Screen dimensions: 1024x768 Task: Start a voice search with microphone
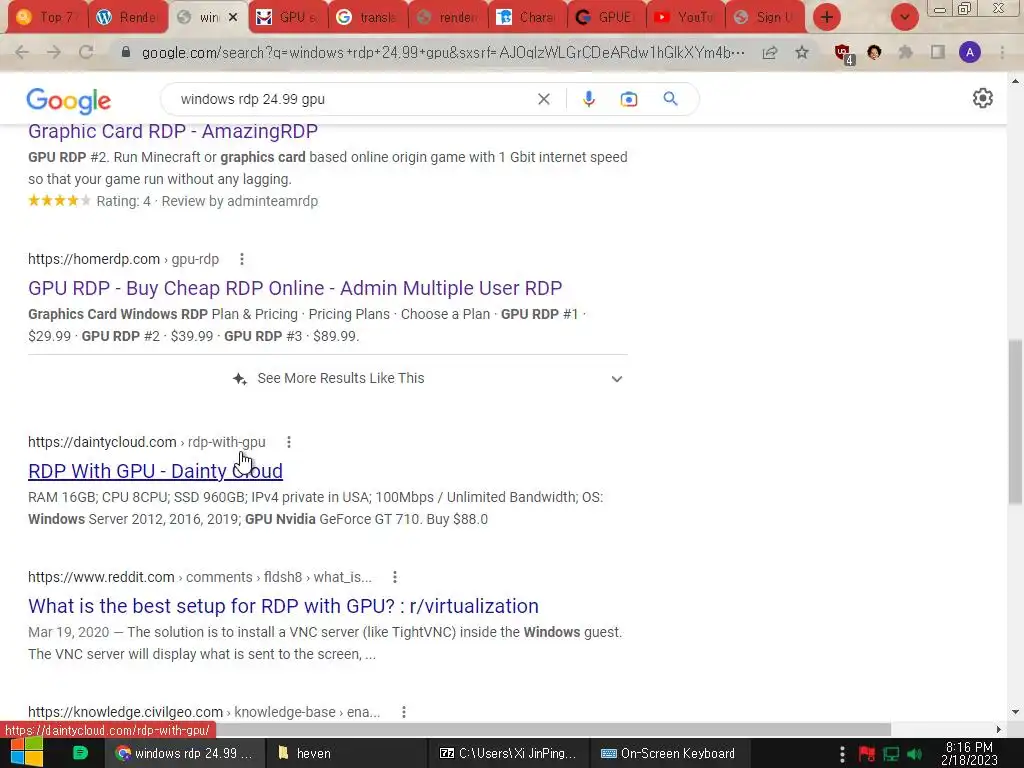pos(588,99)
